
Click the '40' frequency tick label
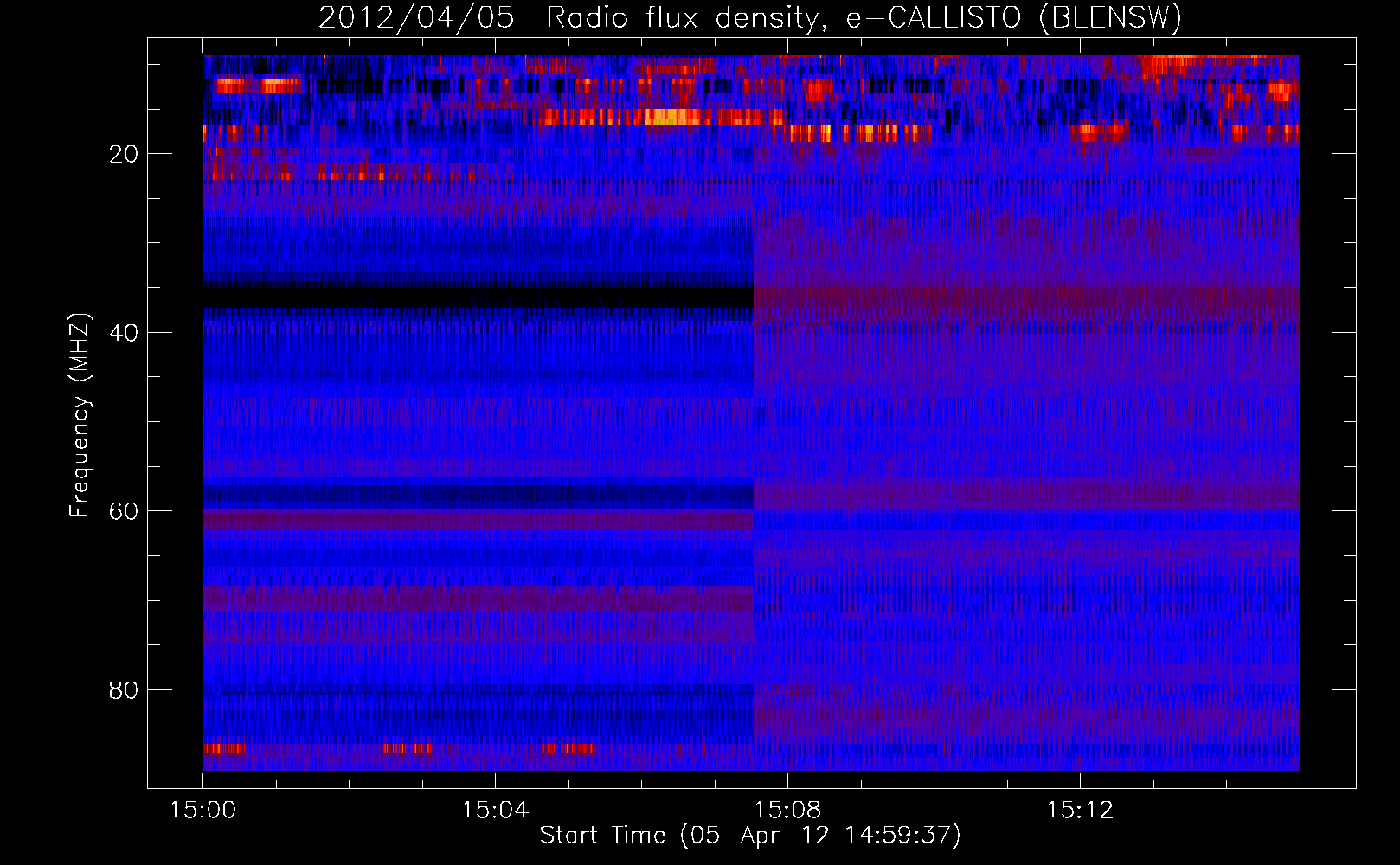(125, 333)
